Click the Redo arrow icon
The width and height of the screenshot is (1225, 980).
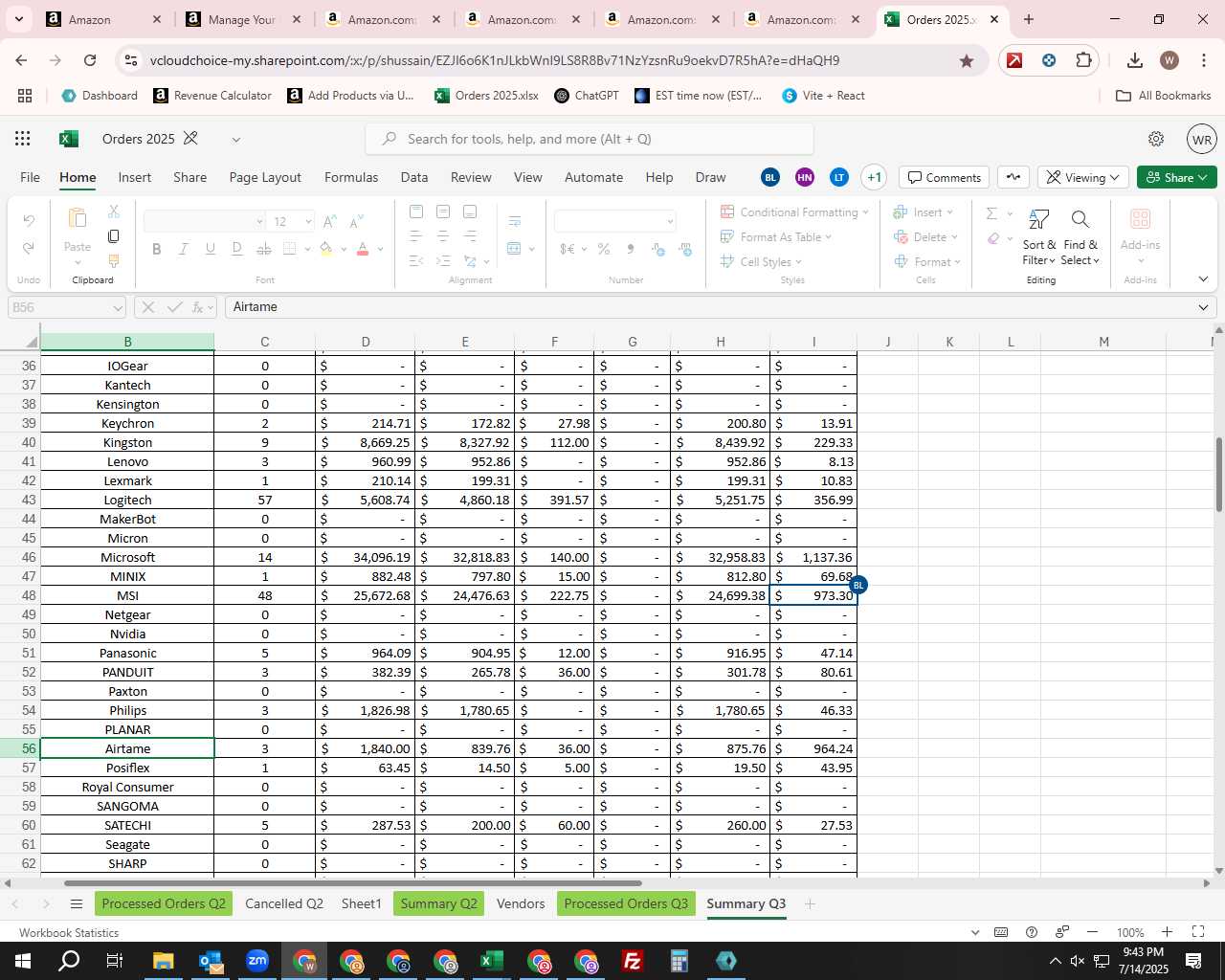tap(29, 248)
